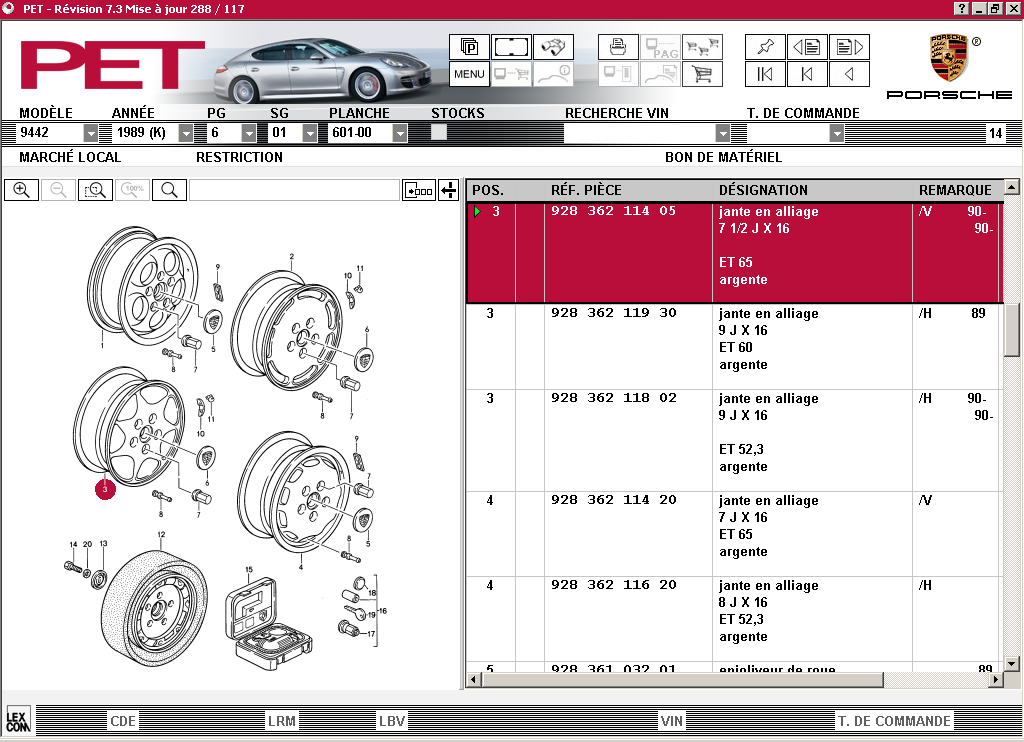Open the binoculars search tool
Image resolution: width=1024 pixels, height=742 pixels.
coord(553,47)
